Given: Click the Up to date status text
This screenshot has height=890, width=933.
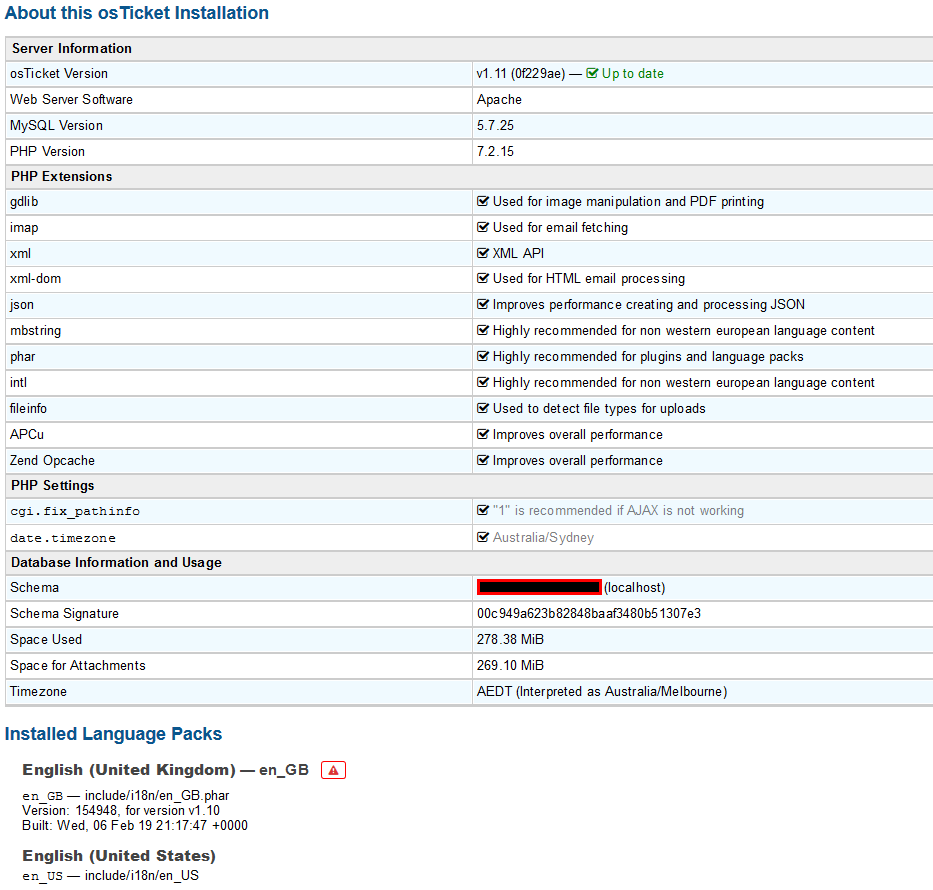Looking at the screenshot, I should click(x=632, y=74).
